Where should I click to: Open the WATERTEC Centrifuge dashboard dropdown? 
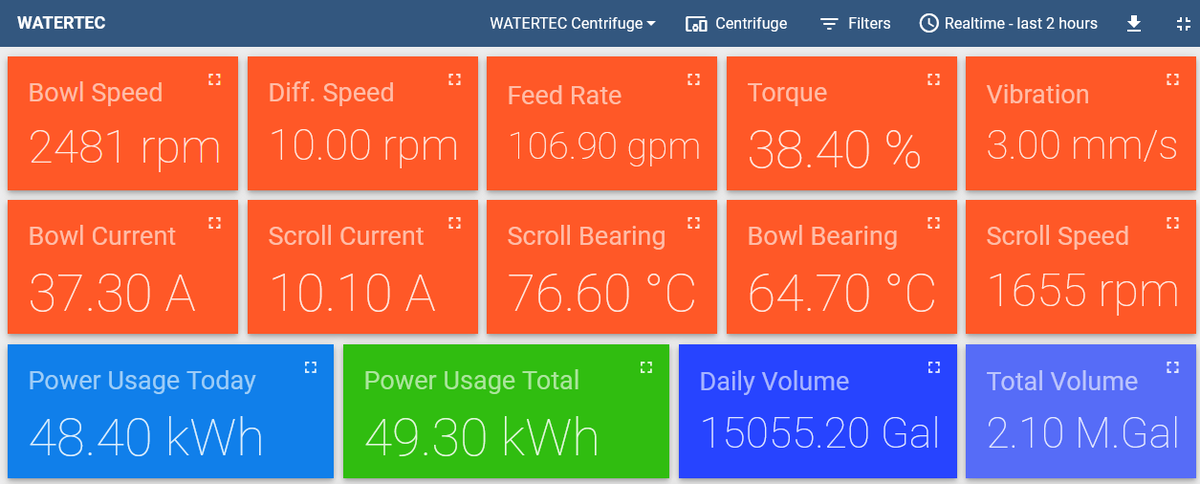[x=573, y=23]
